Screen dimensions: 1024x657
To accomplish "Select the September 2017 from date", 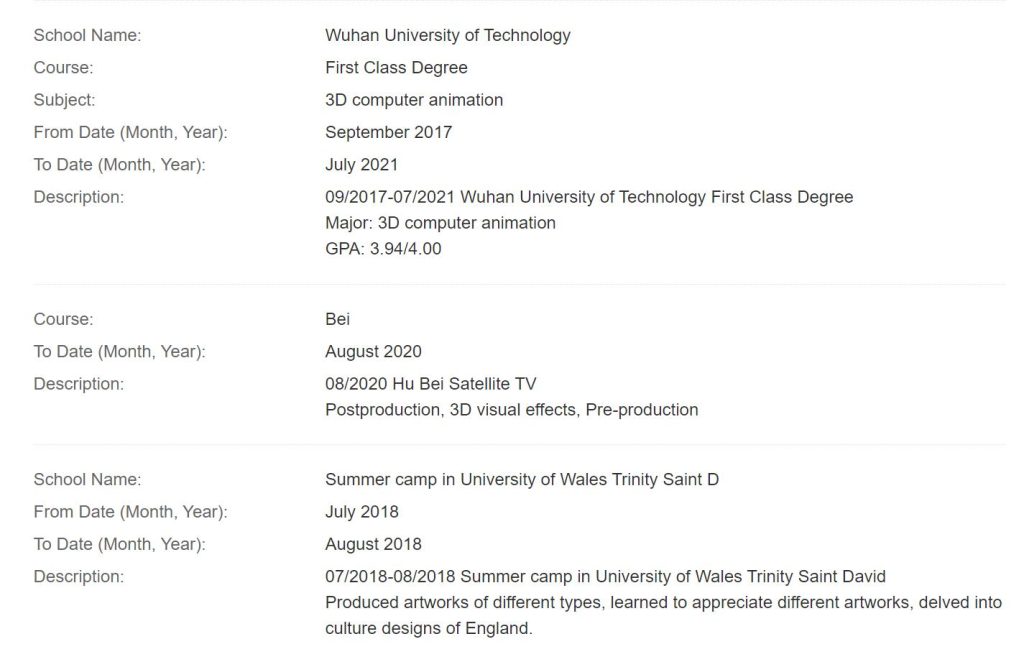I will click(389, 133).
